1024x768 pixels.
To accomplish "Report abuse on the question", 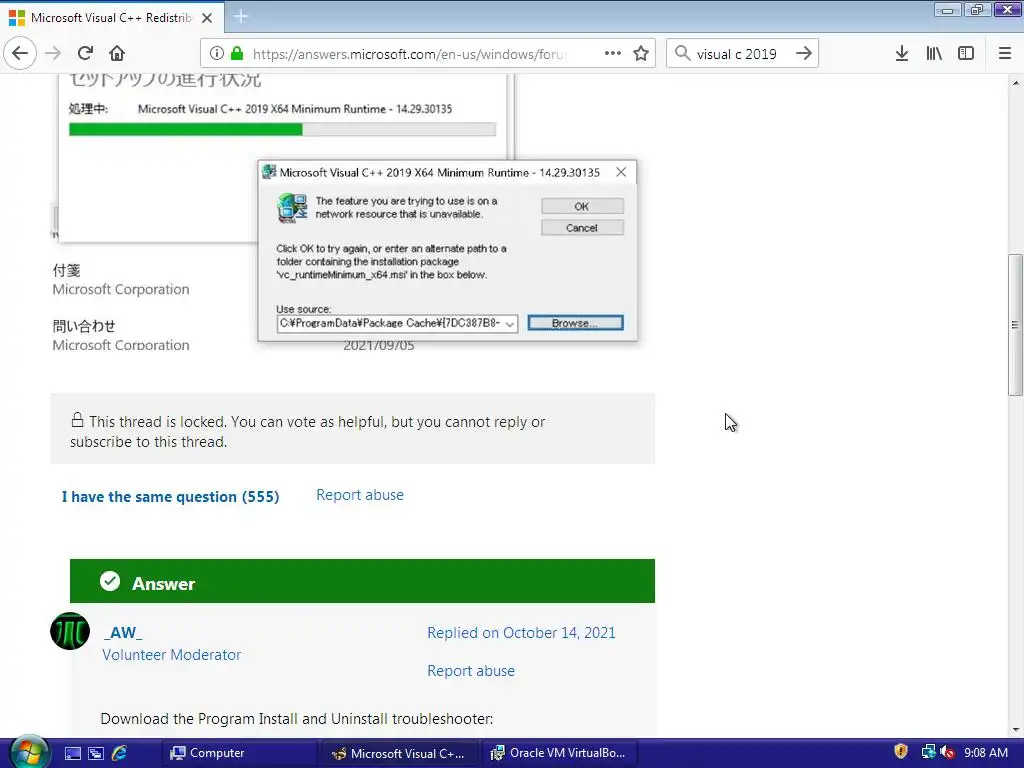I will tap(360, 495).
